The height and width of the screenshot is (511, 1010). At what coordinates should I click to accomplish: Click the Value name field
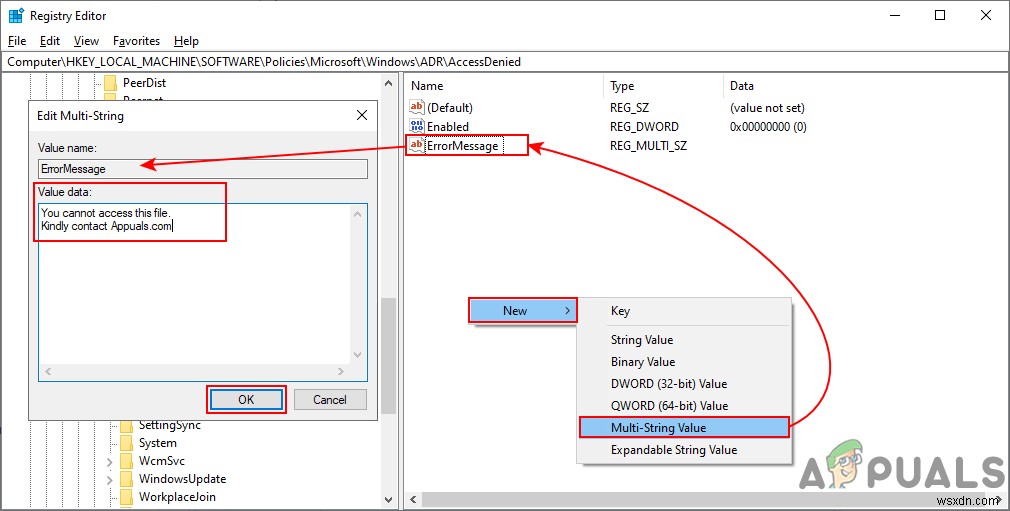pos(203,169)
